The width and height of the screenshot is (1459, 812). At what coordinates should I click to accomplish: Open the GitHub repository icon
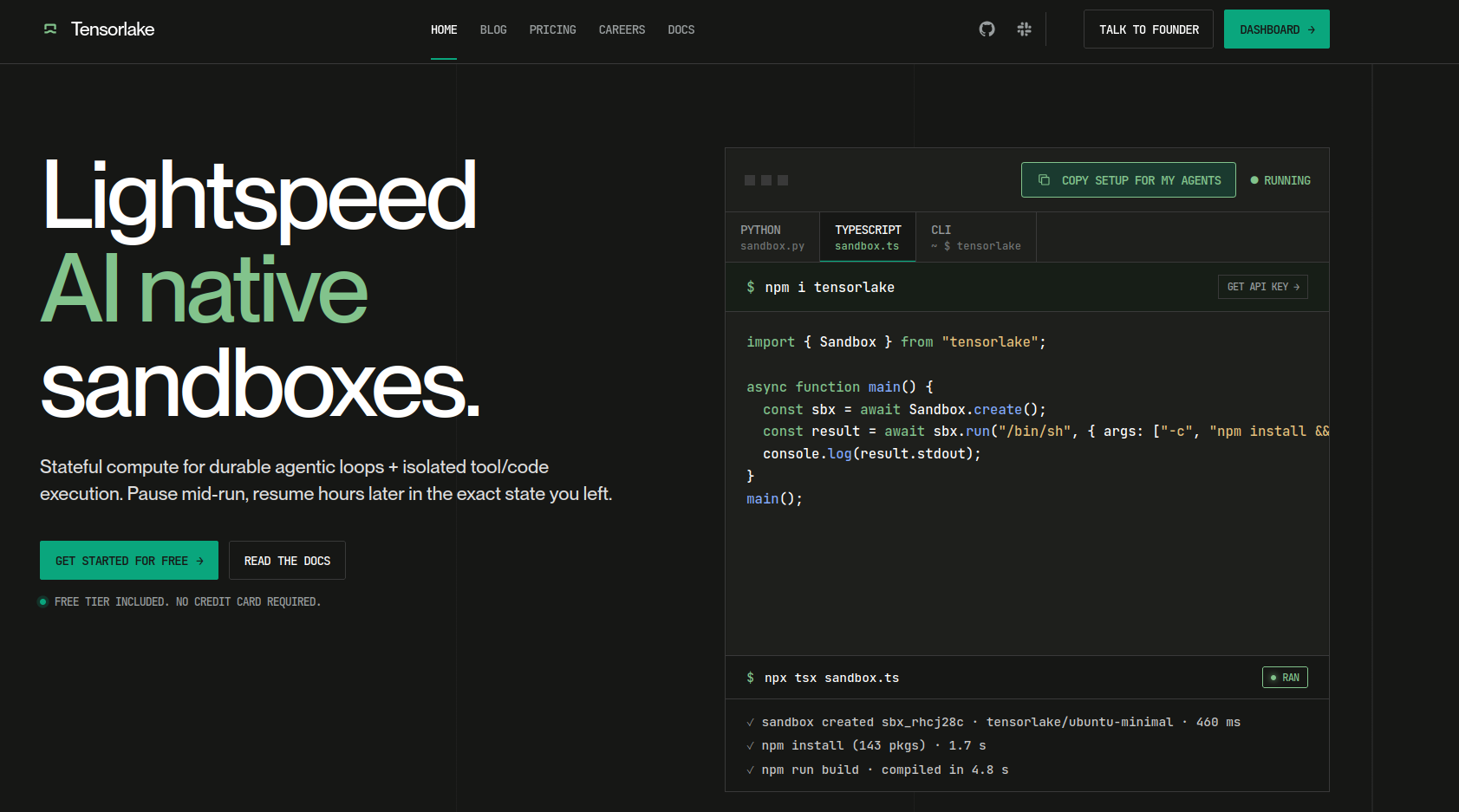coord(987,29)
